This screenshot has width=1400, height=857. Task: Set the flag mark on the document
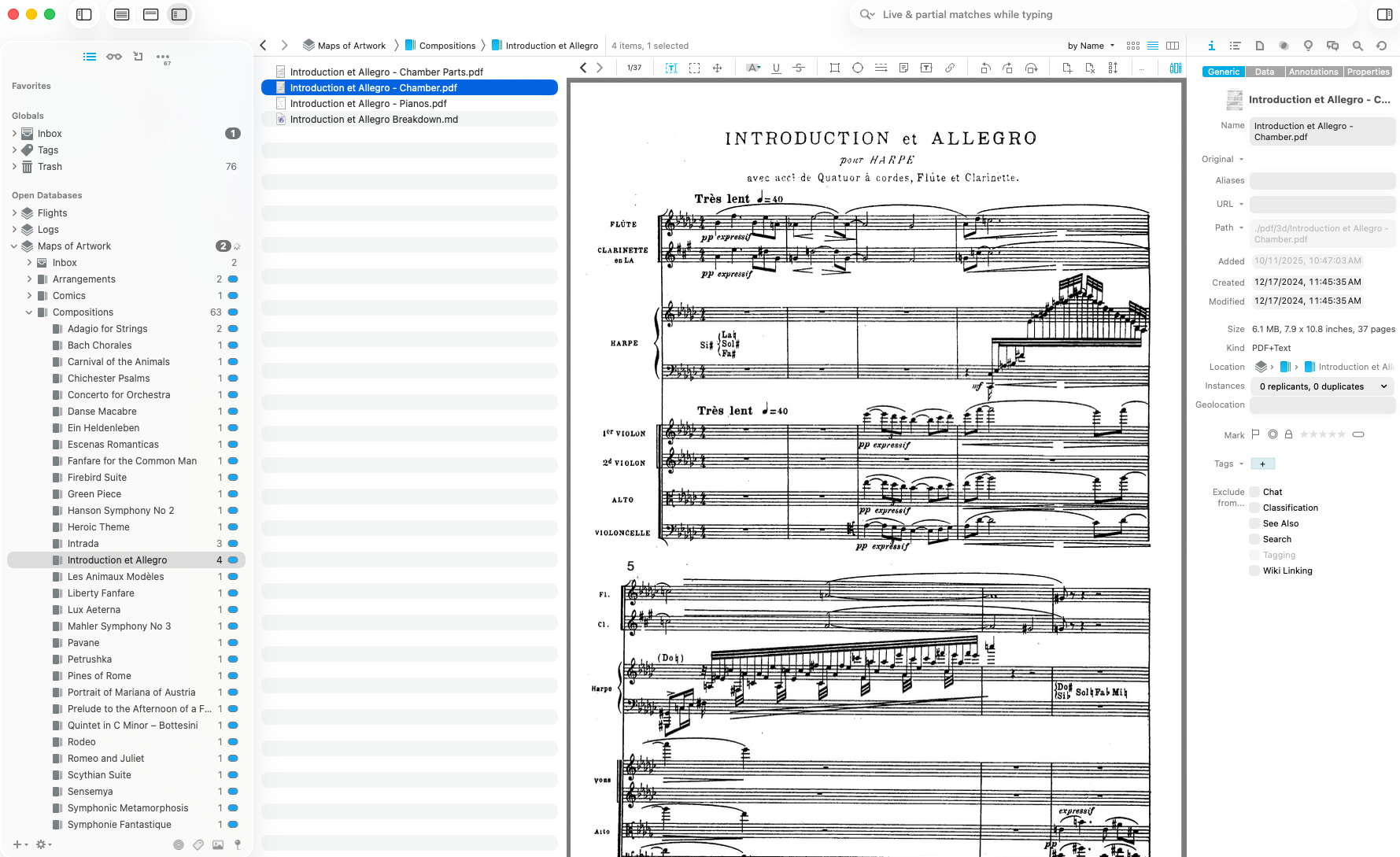pyautogui.click(x=1256, y=434)
